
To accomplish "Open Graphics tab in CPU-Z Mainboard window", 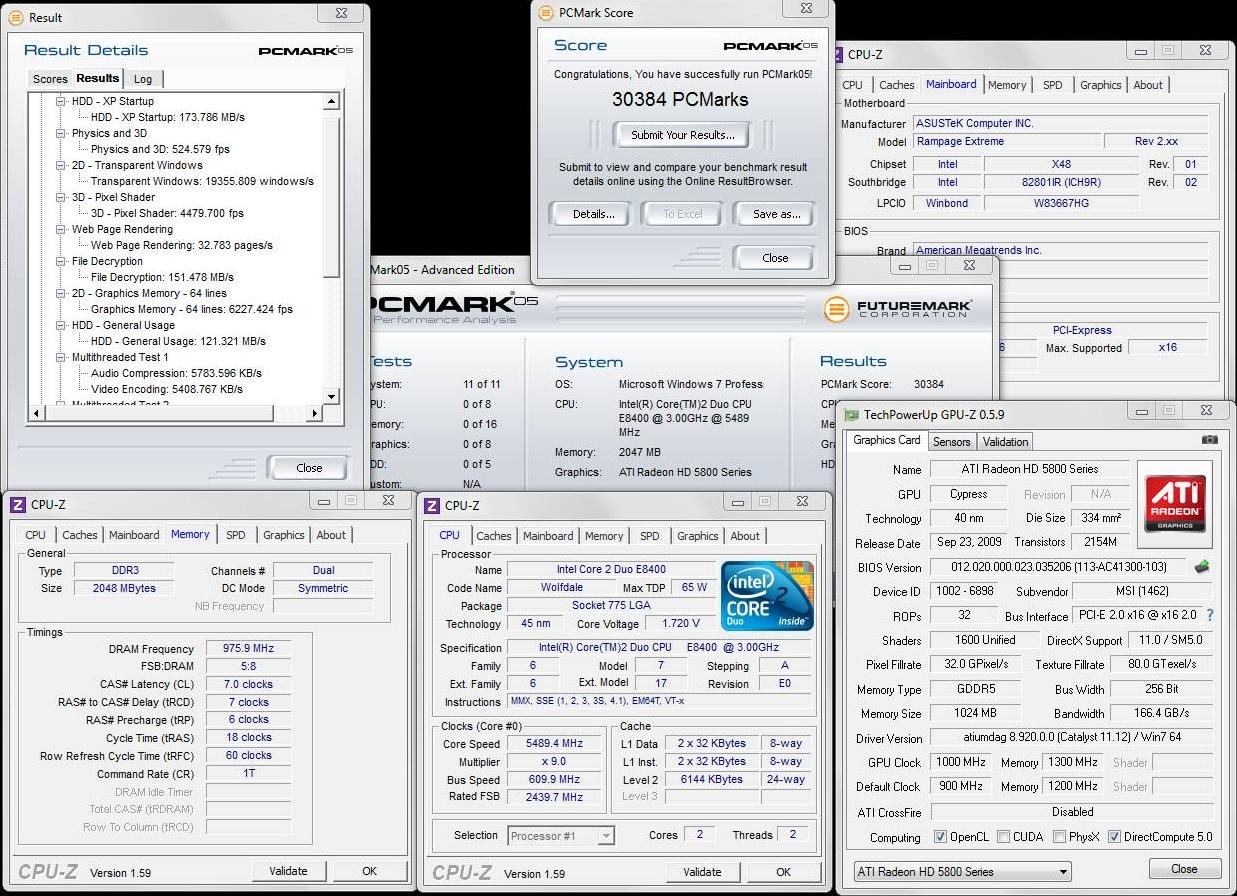I will click(1100, 85).
